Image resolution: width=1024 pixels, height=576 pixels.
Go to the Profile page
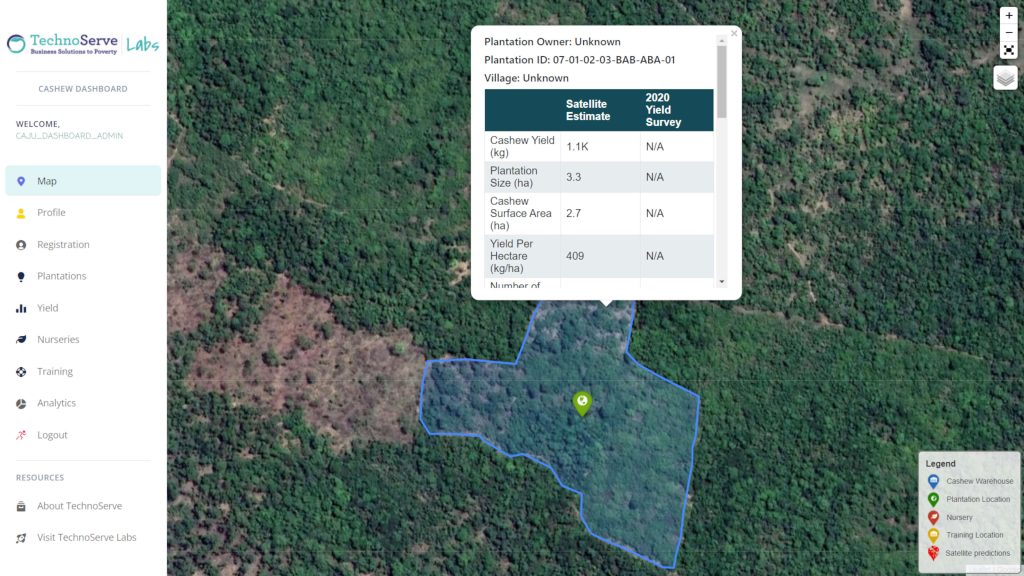tap(51, 213)
